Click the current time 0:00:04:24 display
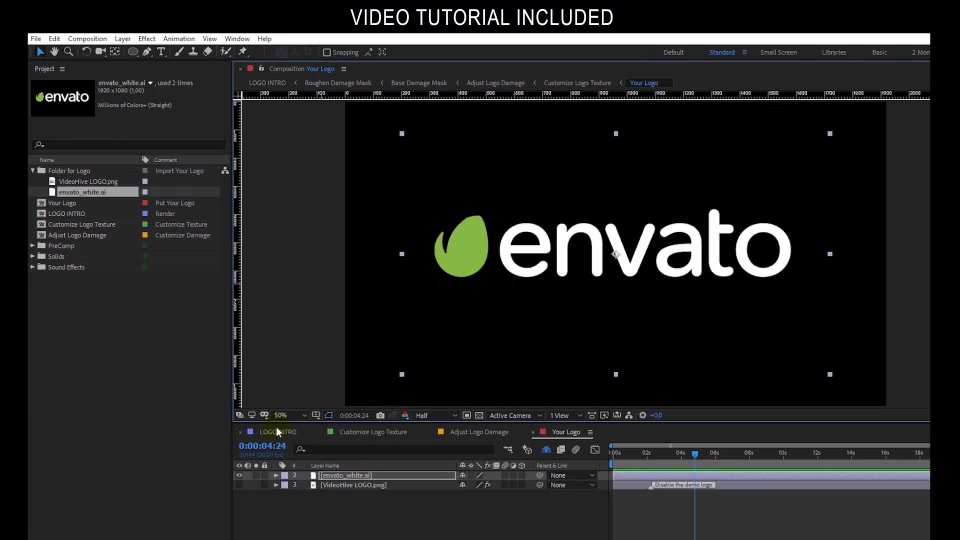The height and width of the screenshot is (540, 960). (262, 446)
